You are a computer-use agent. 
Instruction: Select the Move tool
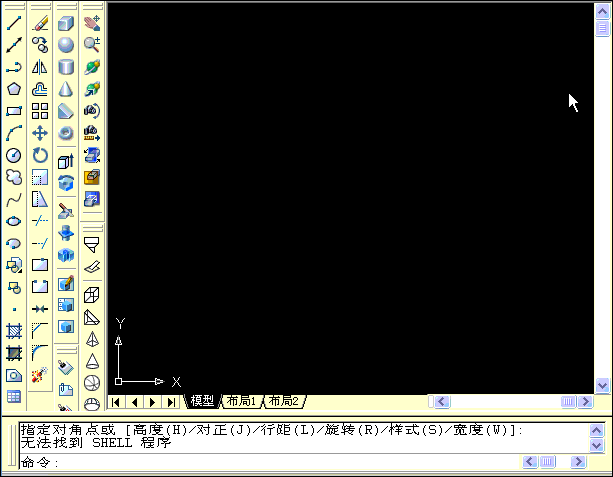(40, 133)
